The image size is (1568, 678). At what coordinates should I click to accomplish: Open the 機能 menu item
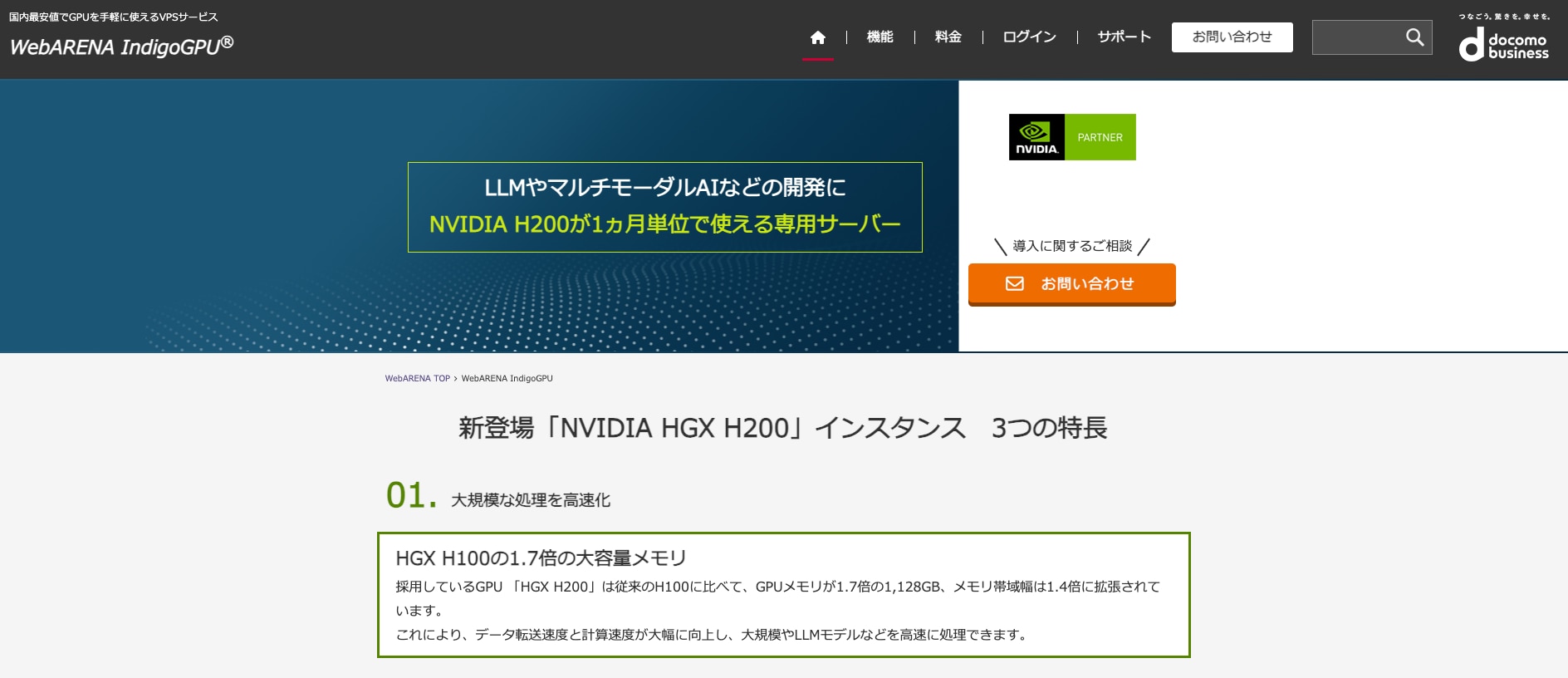click(880, 37)
